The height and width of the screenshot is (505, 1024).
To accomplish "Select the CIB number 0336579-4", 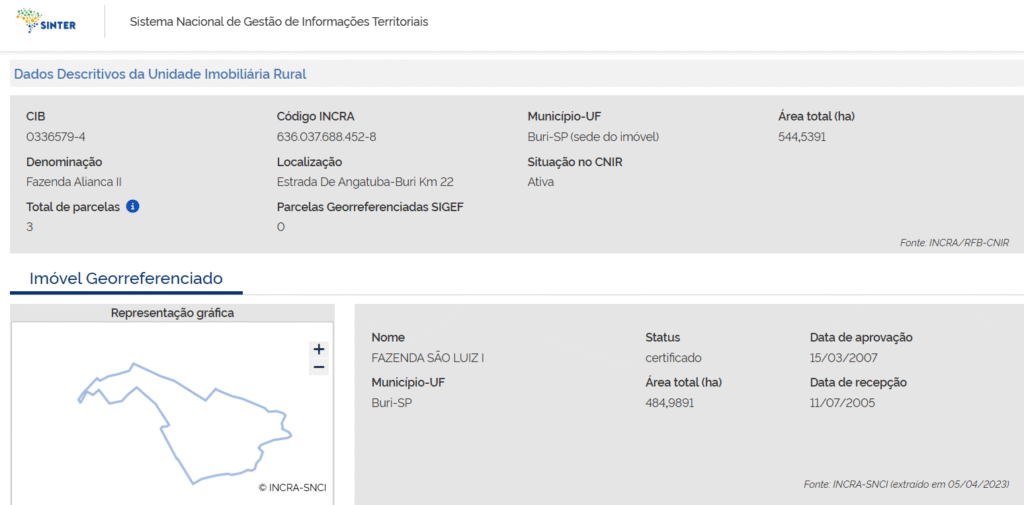I will click(x=62, y=137).
